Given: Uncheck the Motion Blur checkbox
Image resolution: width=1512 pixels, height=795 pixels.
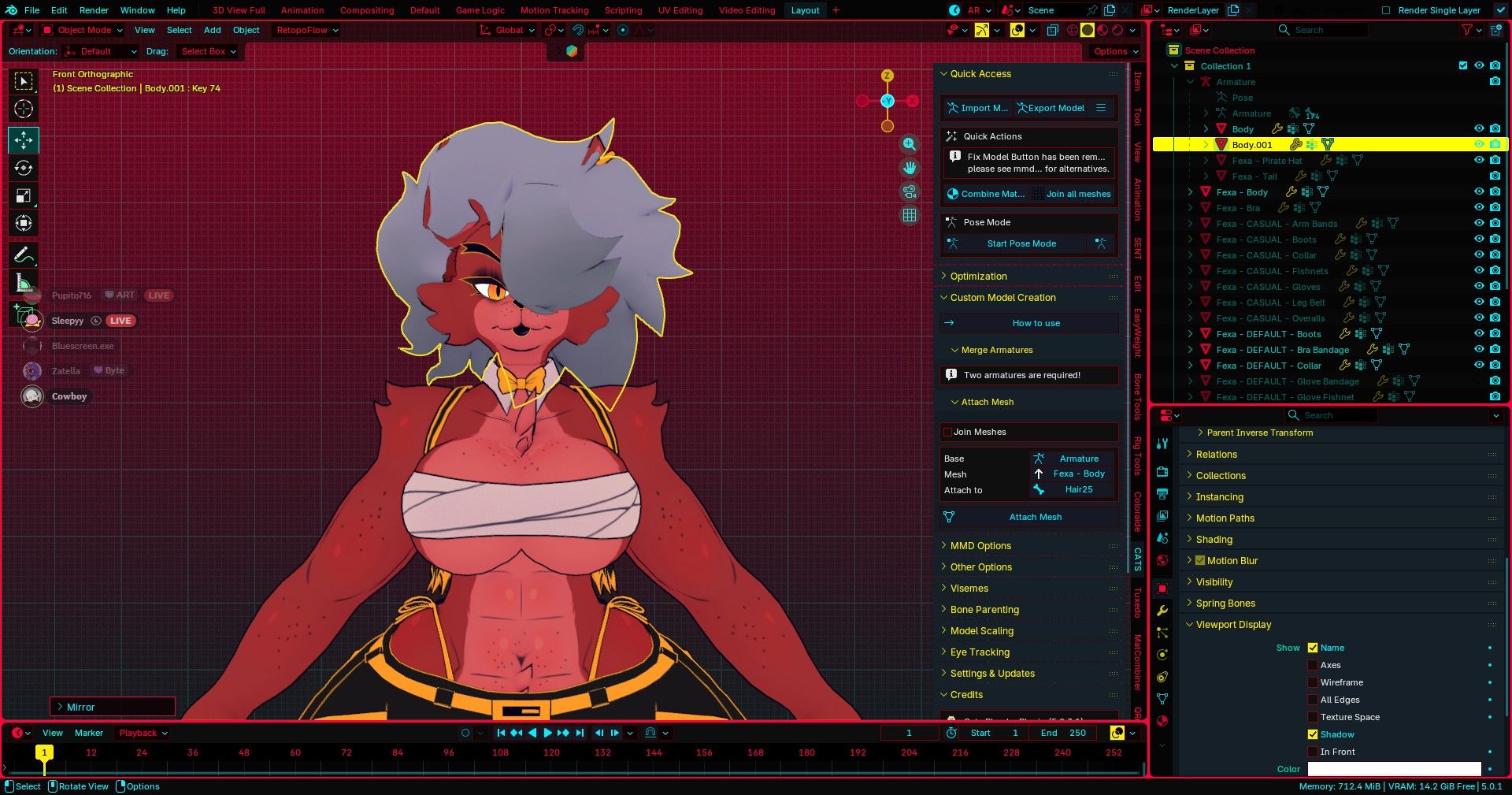Looking at the screenshot, I should [1200, 560].
